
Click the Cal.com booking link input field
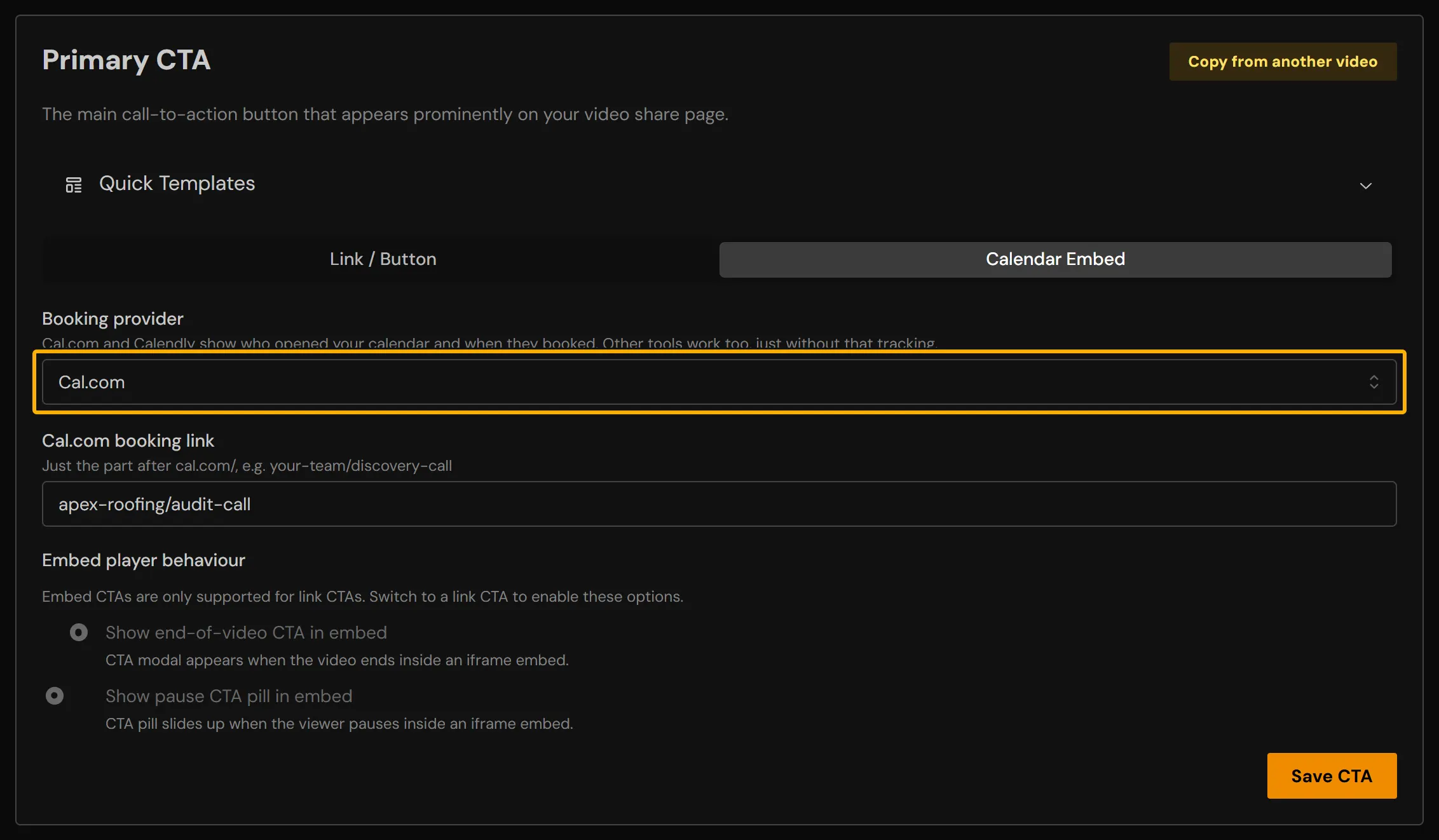719,504
